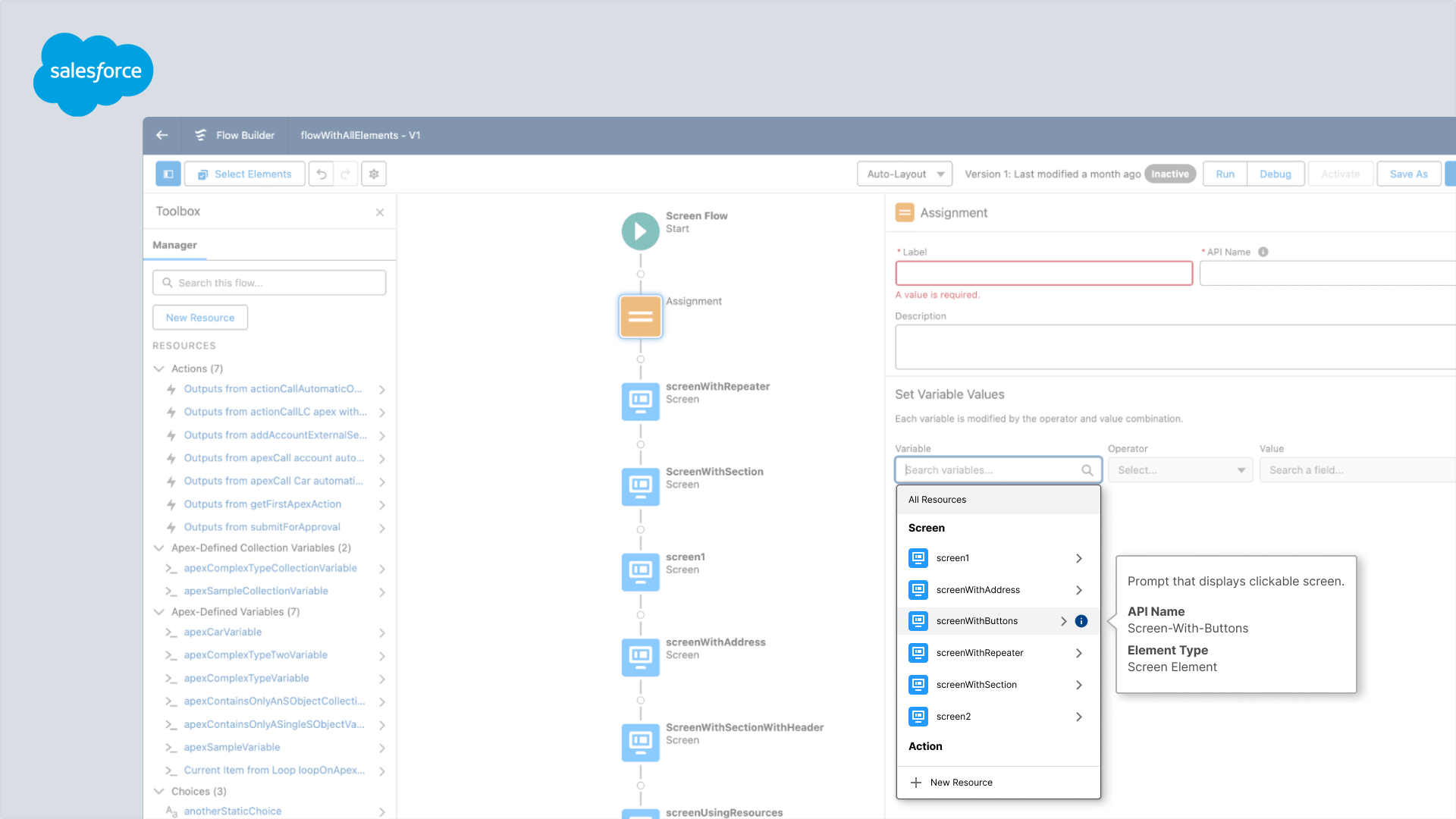Open Outputs from submitForApproval resource

click(x=262, y=527)
